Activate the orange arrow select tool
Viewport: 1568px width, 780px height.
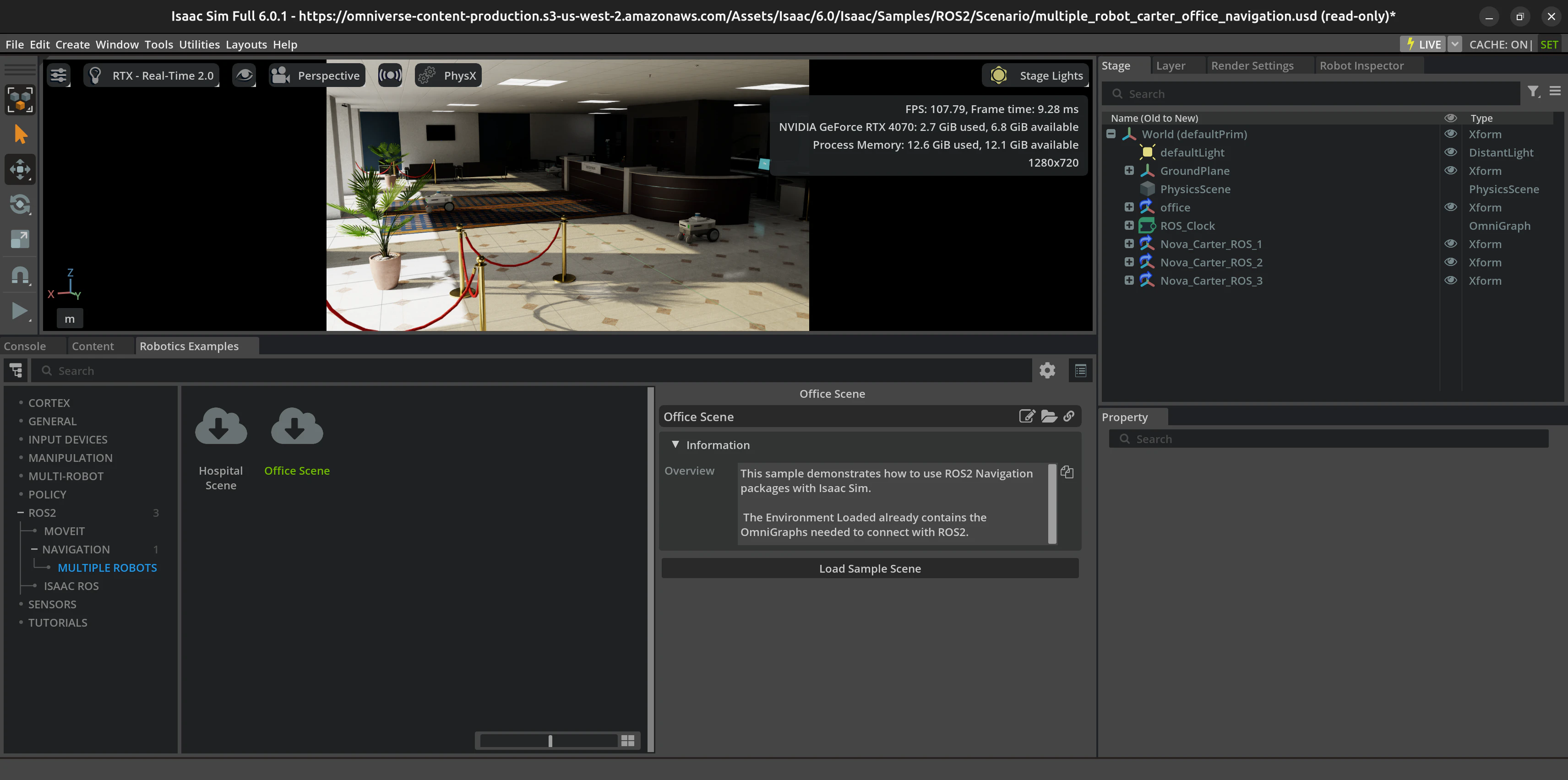click(20, 134)
